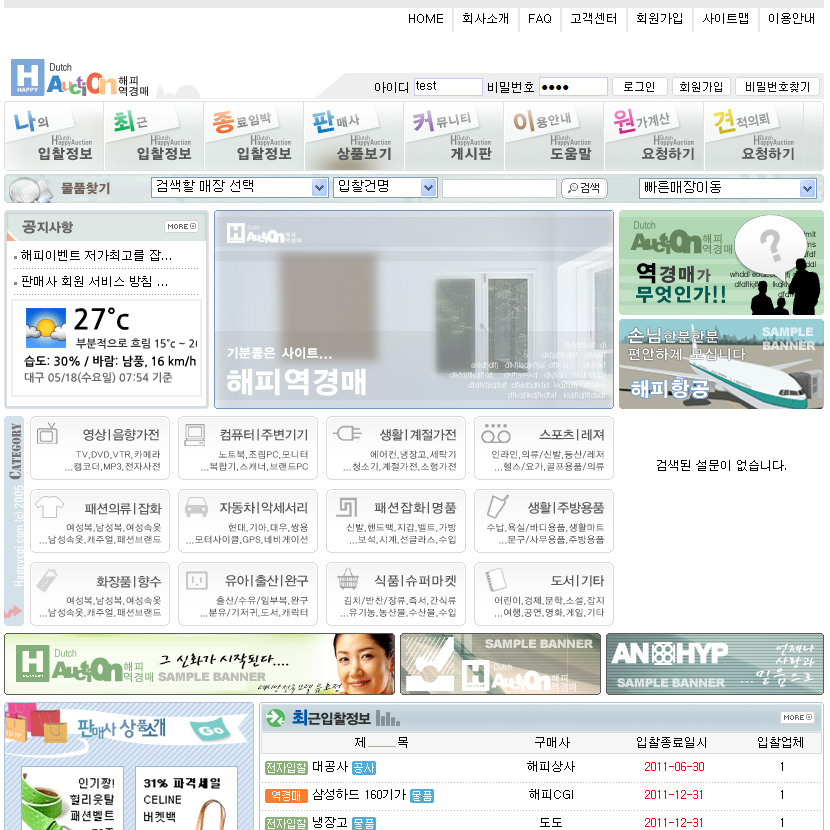Open the 최근 입찰정보 menu tab

[154, 136]
